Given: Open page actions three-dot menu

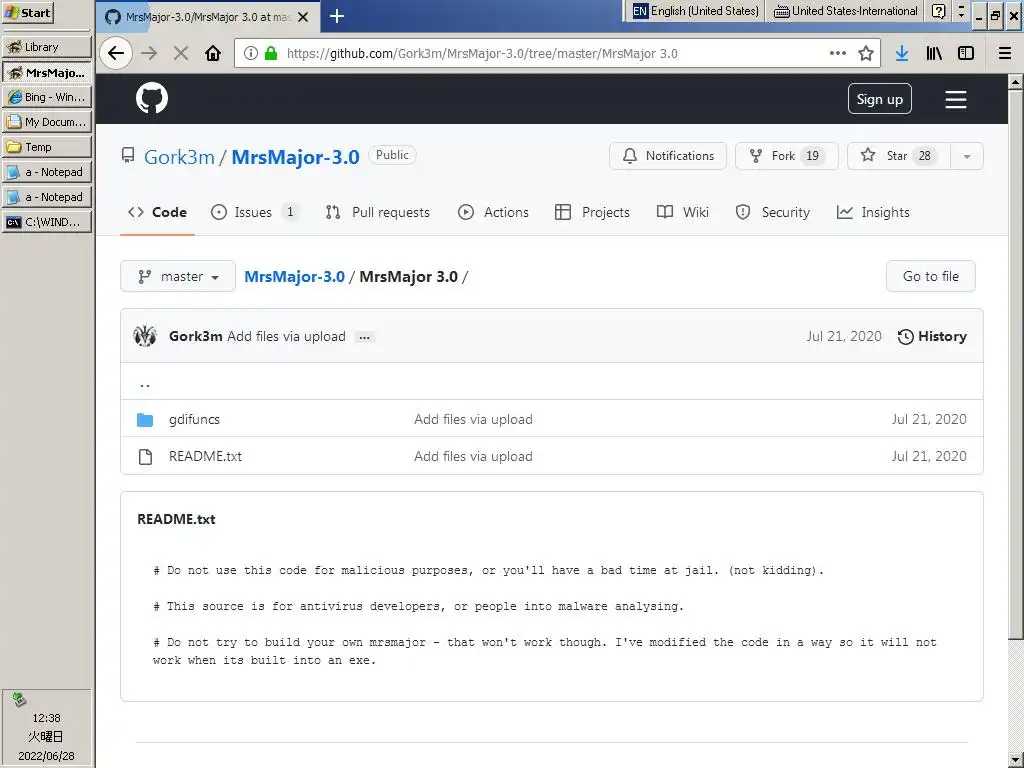Looking at the screenshot, I should 837,53.
